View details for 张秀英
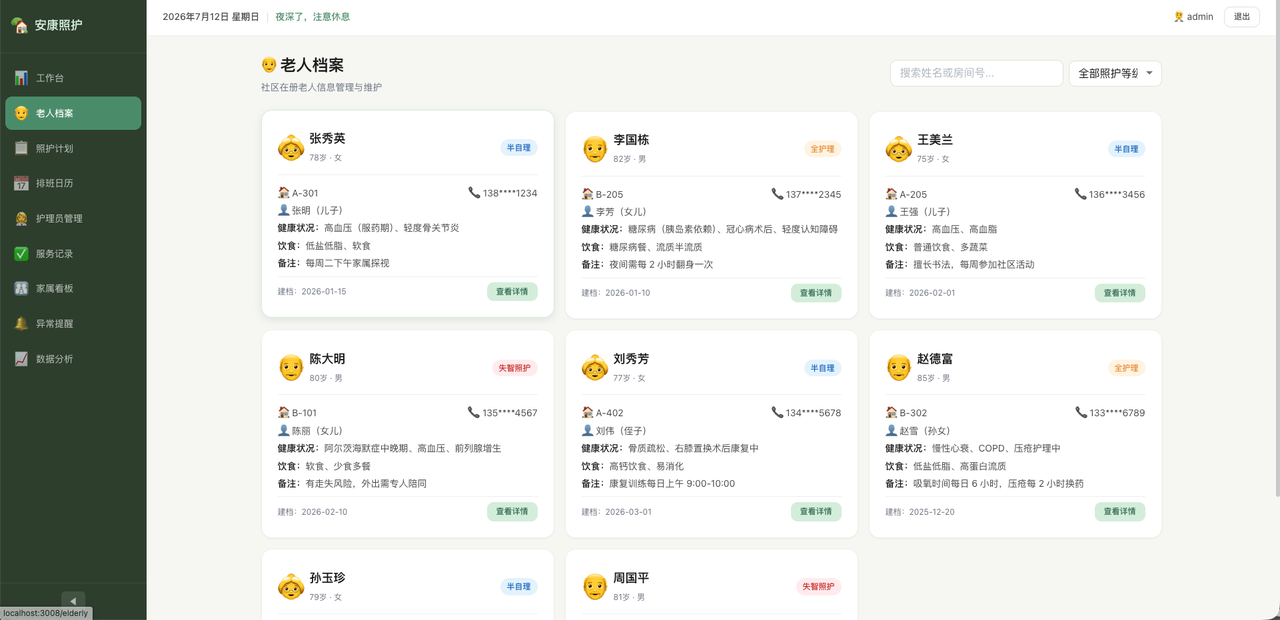 [x=512, y=292]
